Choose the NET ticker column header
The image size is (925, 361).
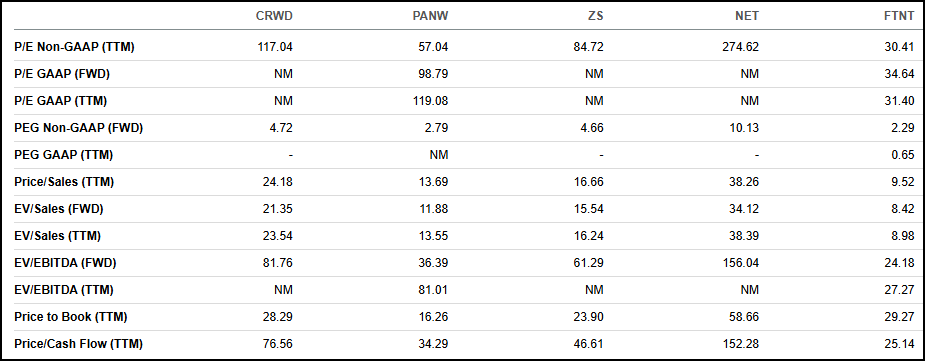(748, 16)
